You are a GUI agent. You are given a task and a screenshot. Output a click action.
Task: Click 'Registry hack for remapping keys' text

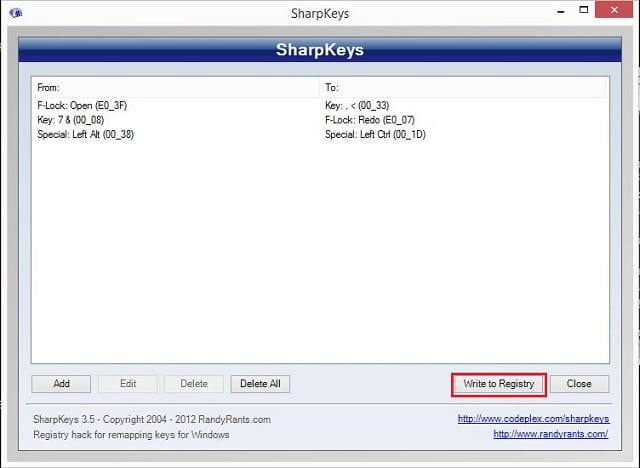pos(131,435)
